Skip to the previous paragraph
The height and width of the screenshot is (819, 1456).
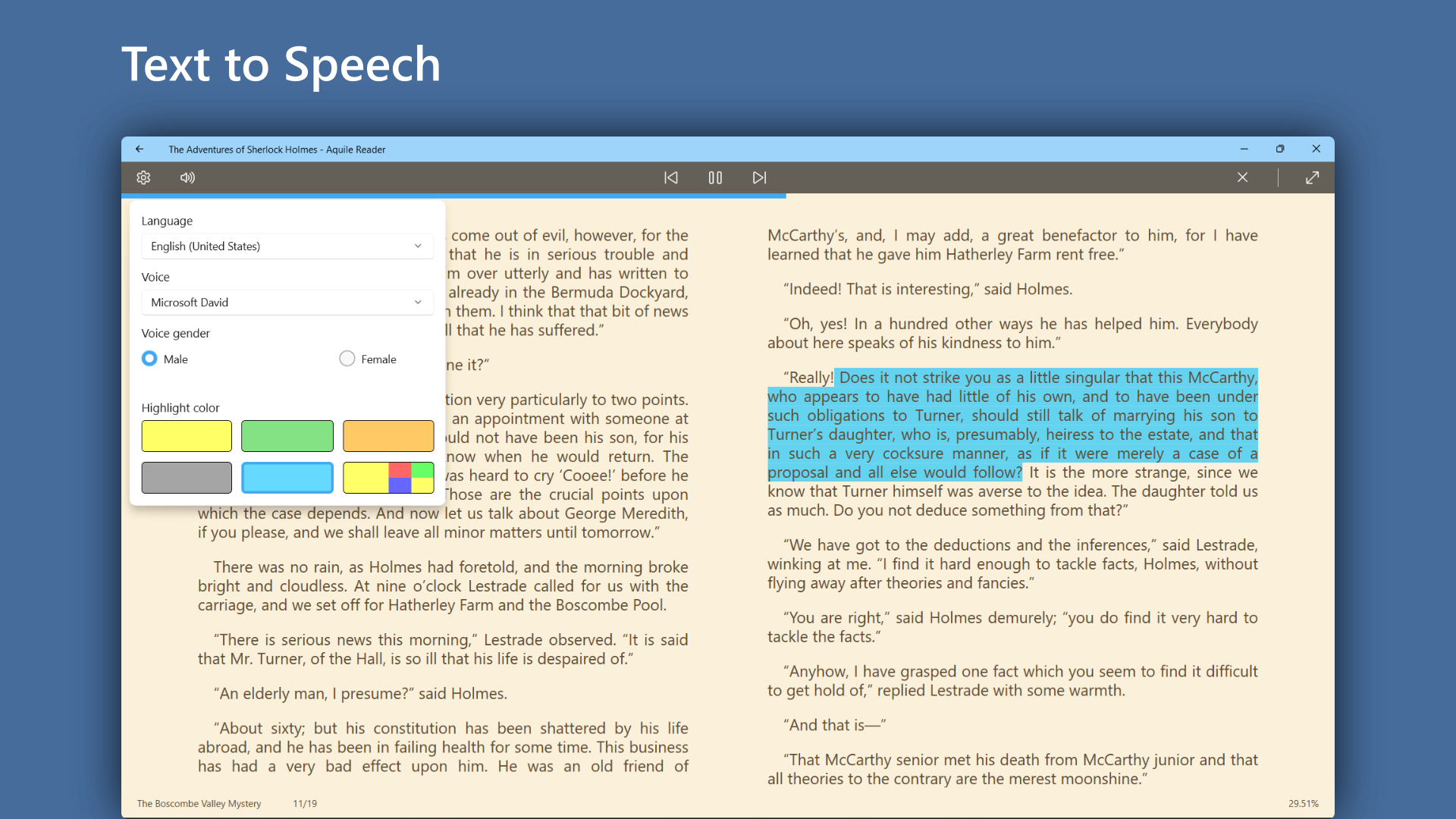670,177
